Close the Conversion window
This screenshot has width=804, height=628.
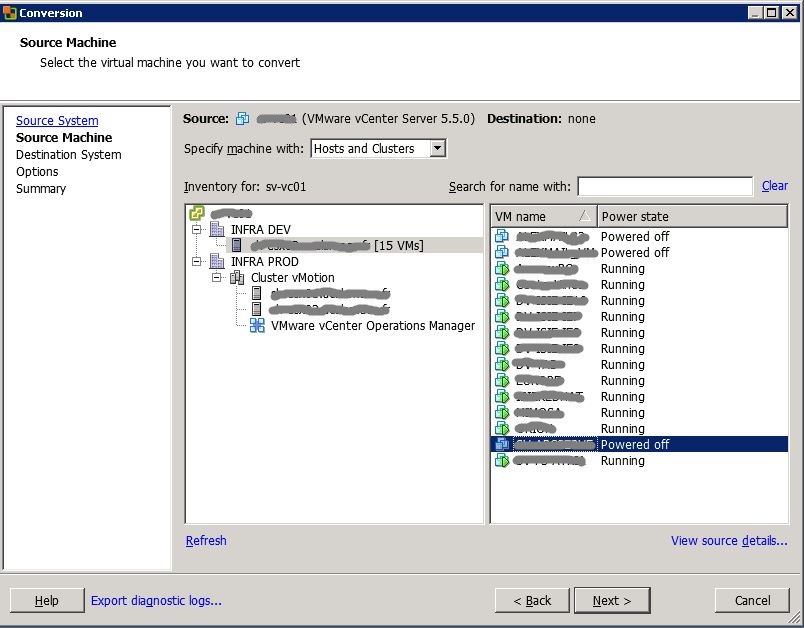790,13
